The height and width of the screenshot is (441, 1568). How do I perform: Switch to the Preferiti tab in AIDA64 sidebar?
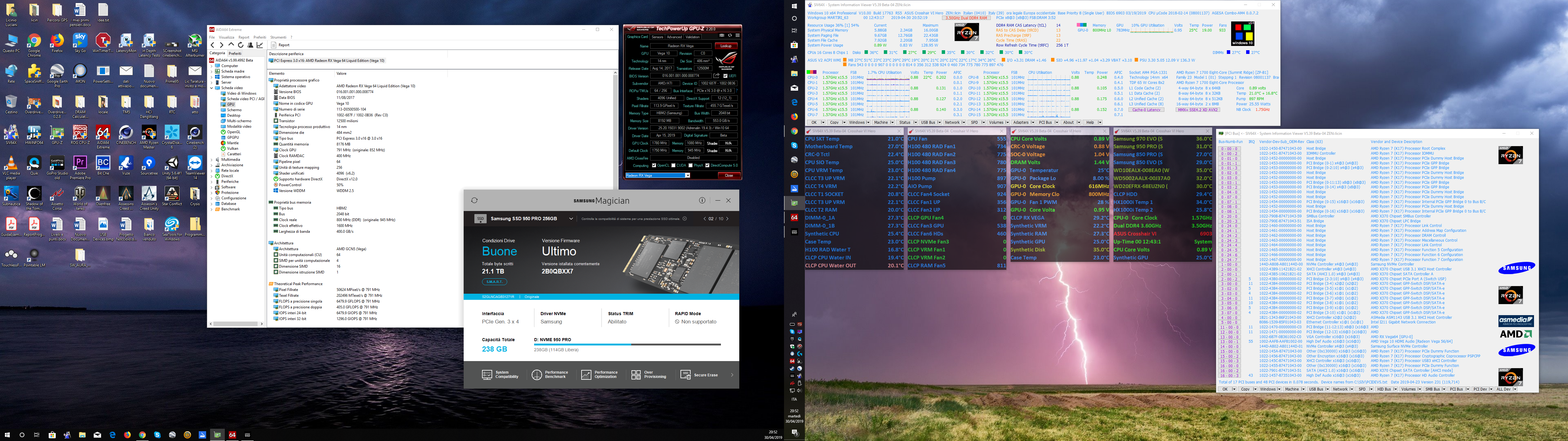235,54
